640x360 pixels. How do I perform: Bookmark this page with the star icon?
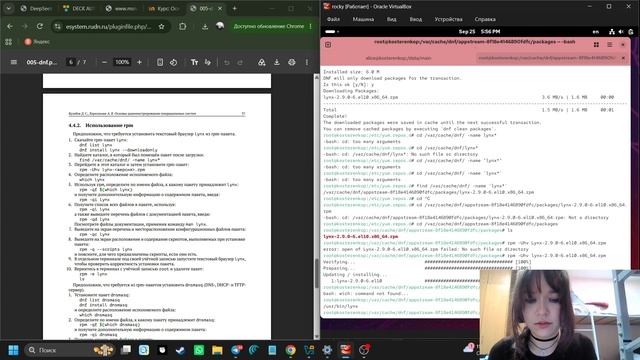[162, 26]
